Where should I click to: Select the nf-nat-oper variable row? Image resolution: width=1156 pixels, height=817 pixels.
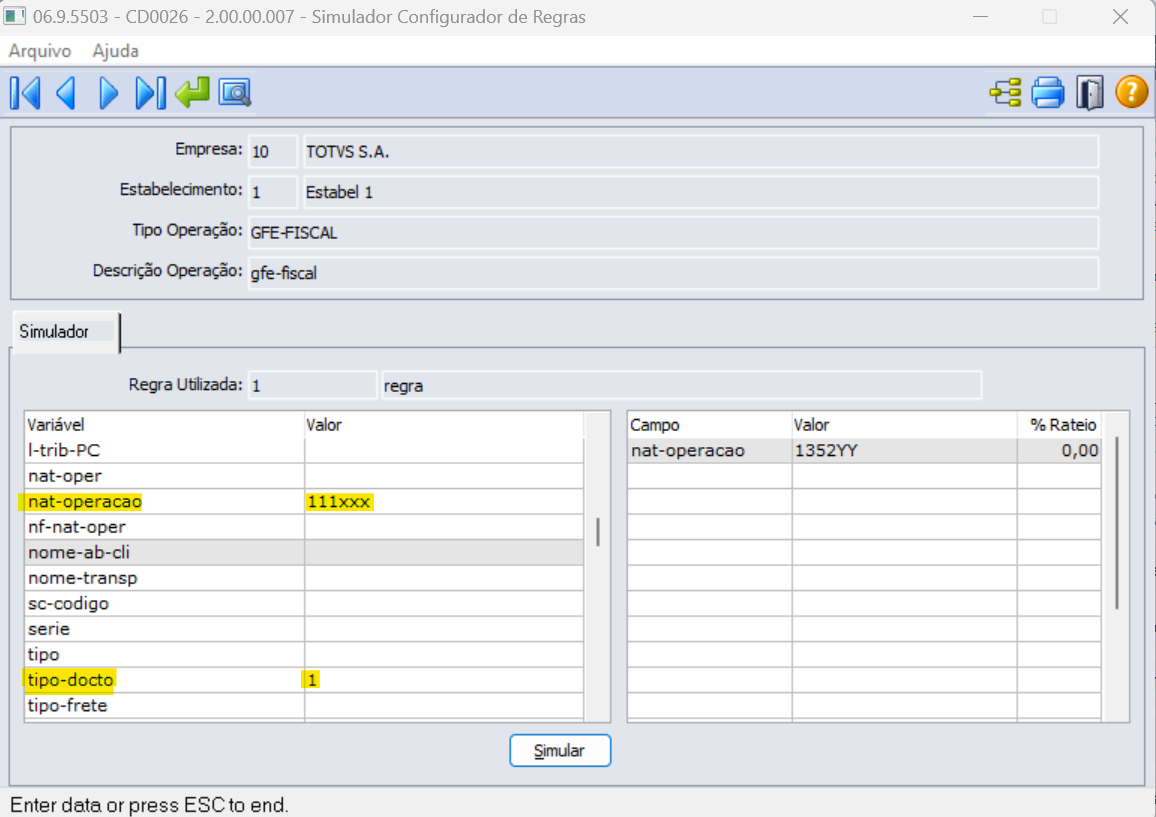point(304,527)
